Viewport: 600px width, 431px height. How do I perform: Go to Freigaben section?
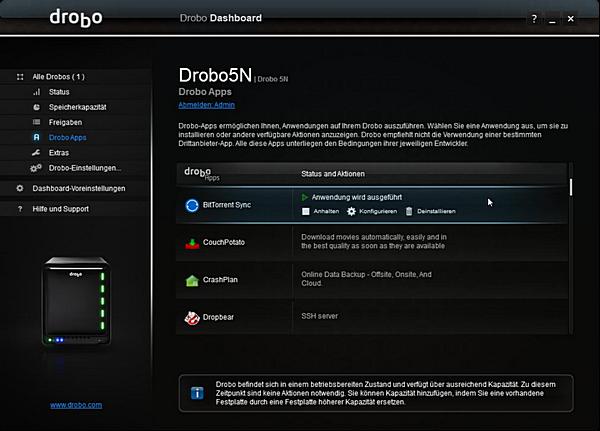65,122
